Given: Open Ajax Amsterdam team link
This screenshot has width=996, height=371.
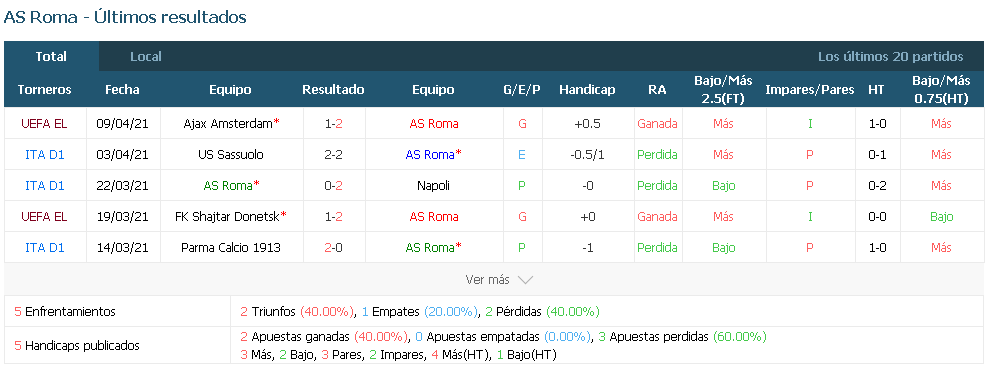Looking at the screenshot, I should (x=228, y=123).
